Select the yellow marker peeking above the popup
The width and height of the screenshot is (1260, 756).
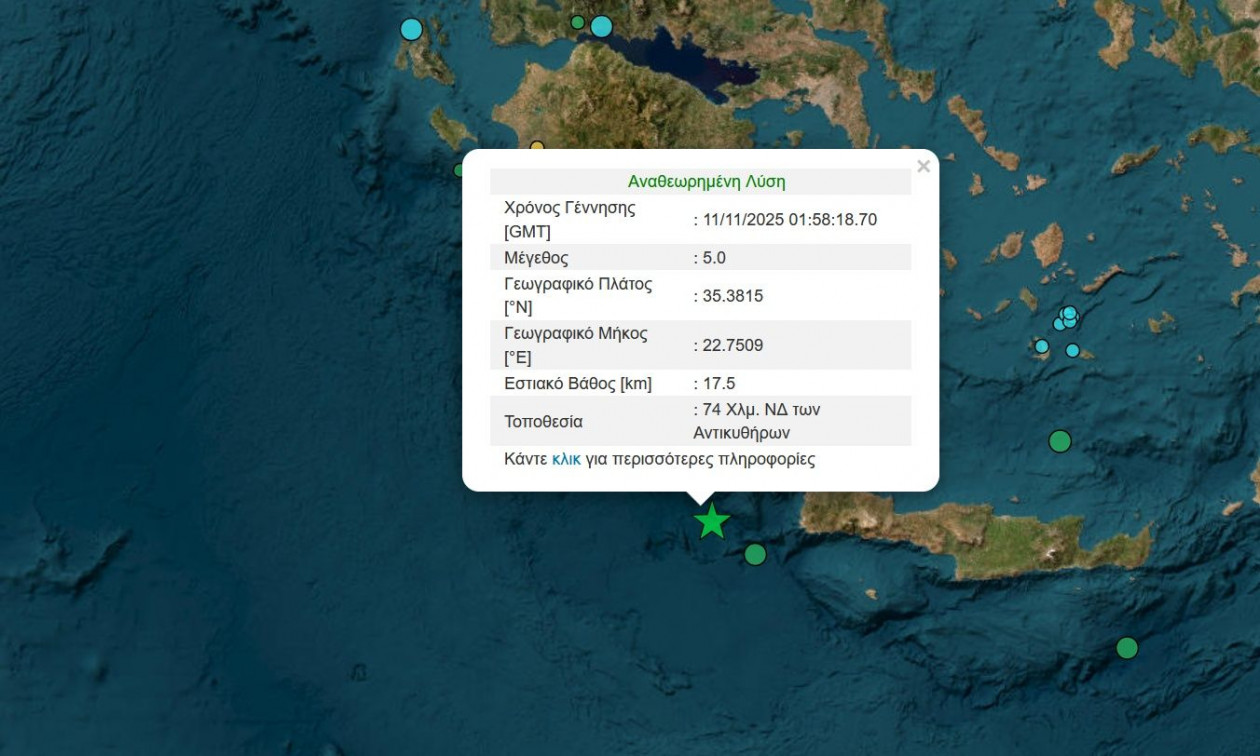537,146
